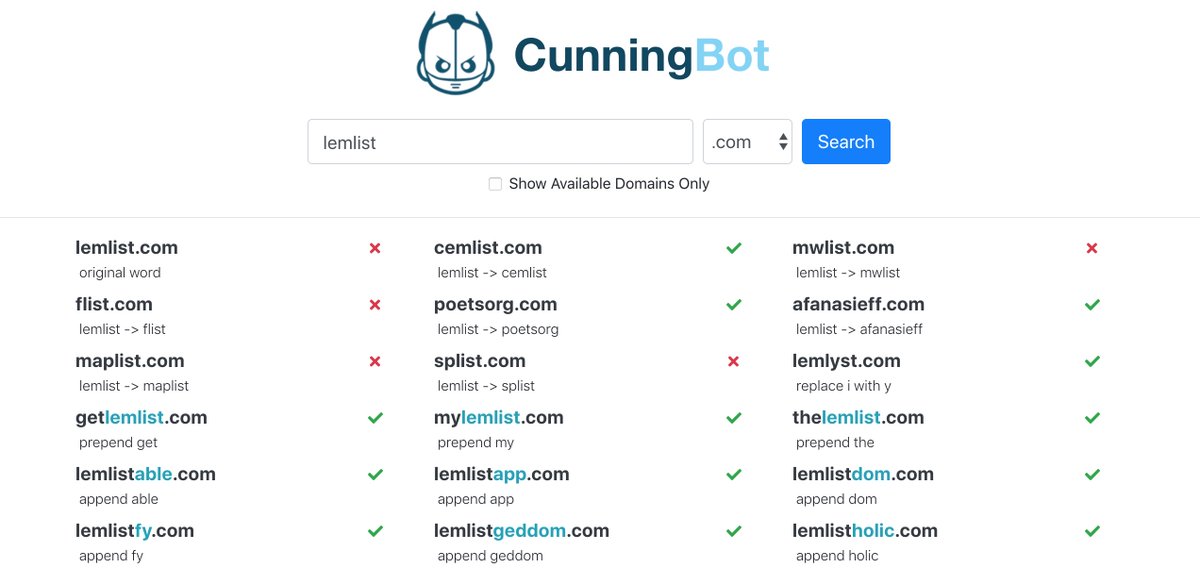Click the green check beside lemlistgeddom.com

[x=734, y=531]
